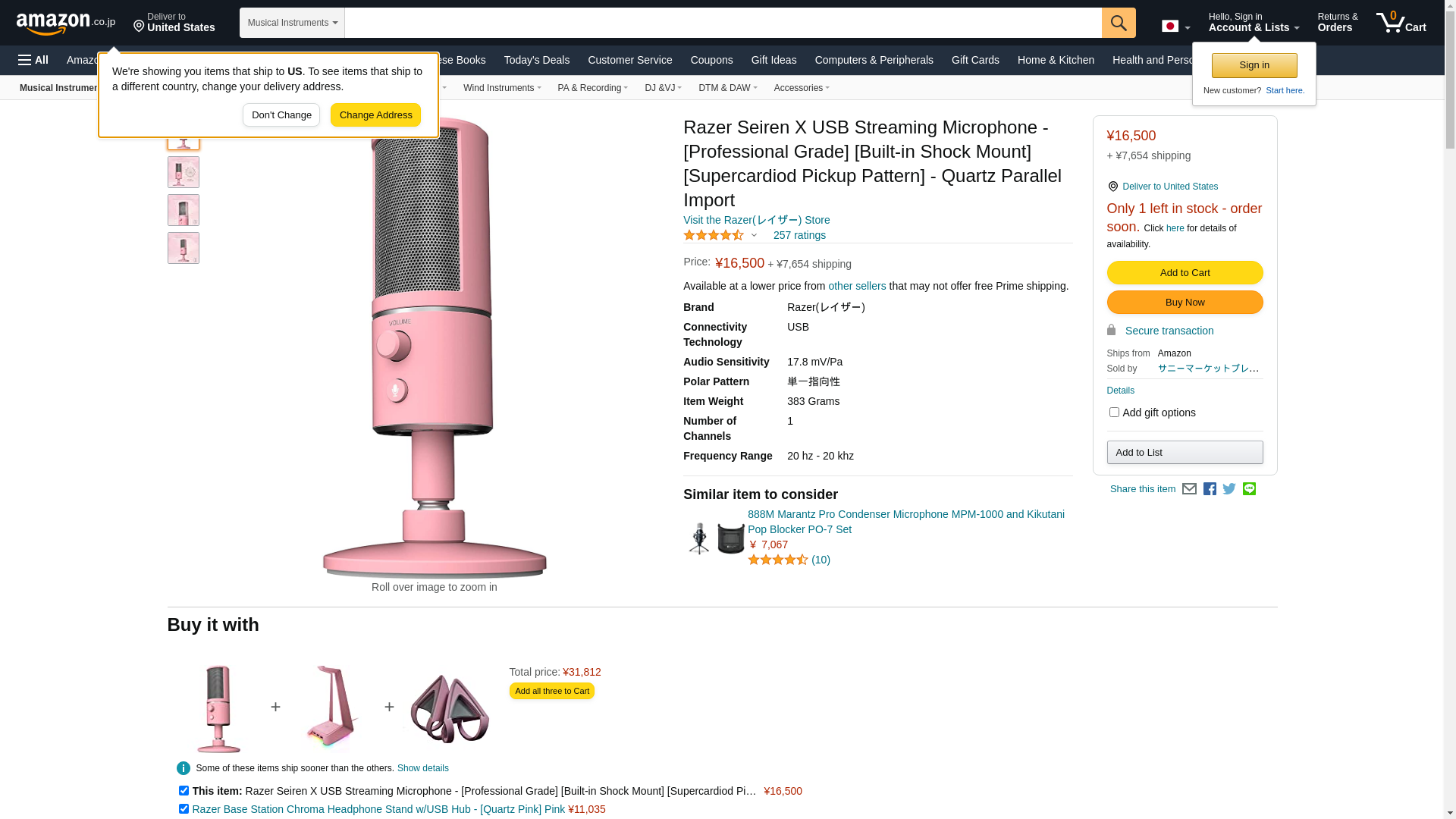Image resolution: width=1456 pixels, height=819 pixels.
Task: Click the search magnifier button
Action: (x=1119, y=23)
